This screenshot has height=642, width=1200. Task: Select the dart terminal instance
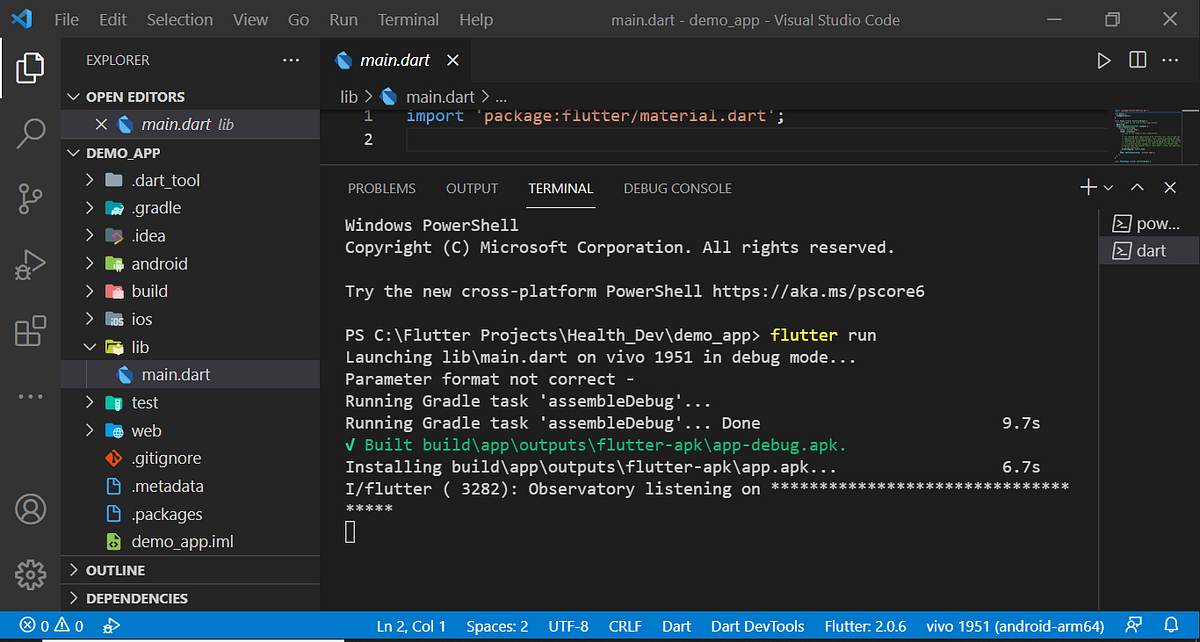pyautogui.click(x=1149, y=250)
